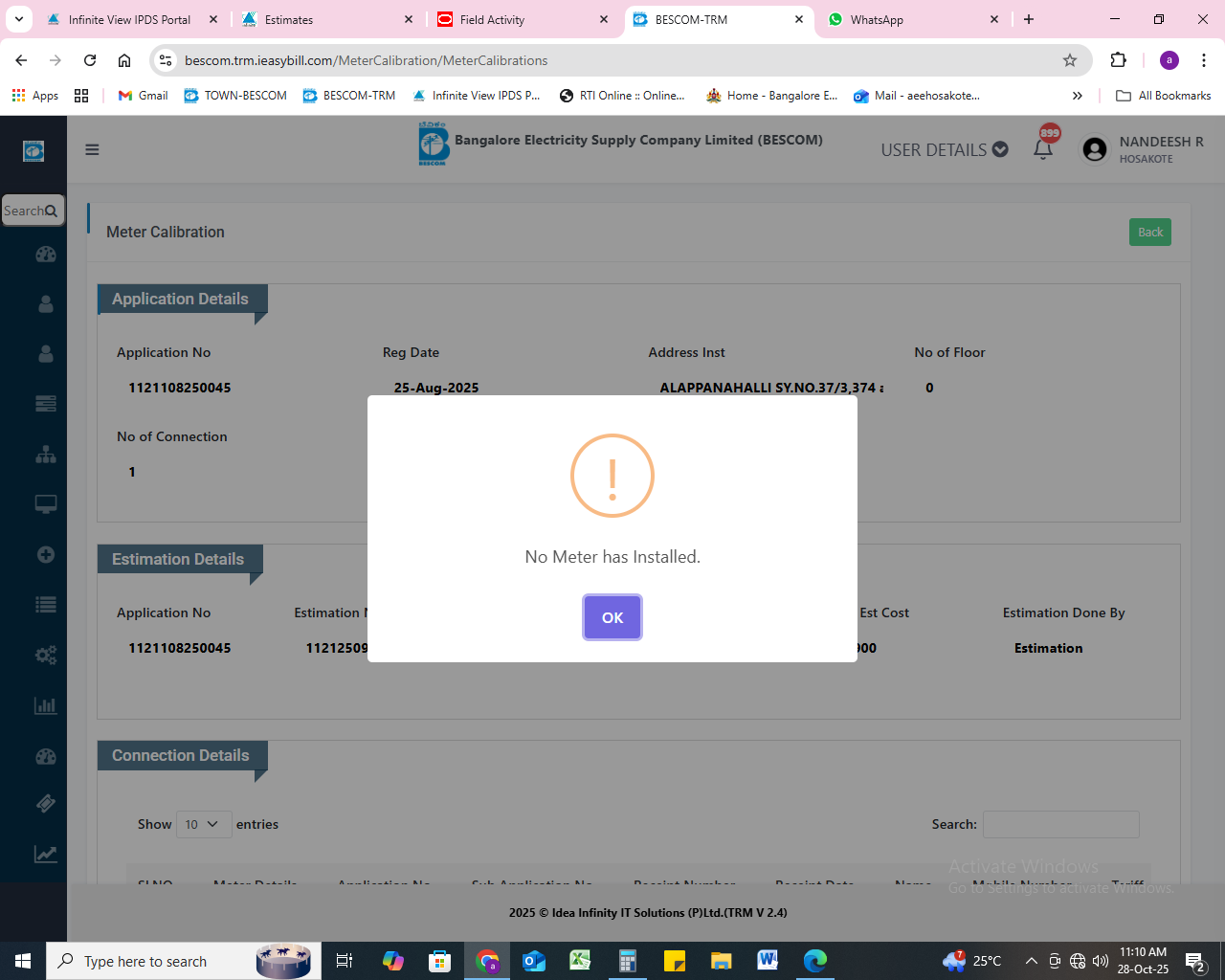
Task: Click the Connection Details Search field
Action: [x=1060, y=824]
